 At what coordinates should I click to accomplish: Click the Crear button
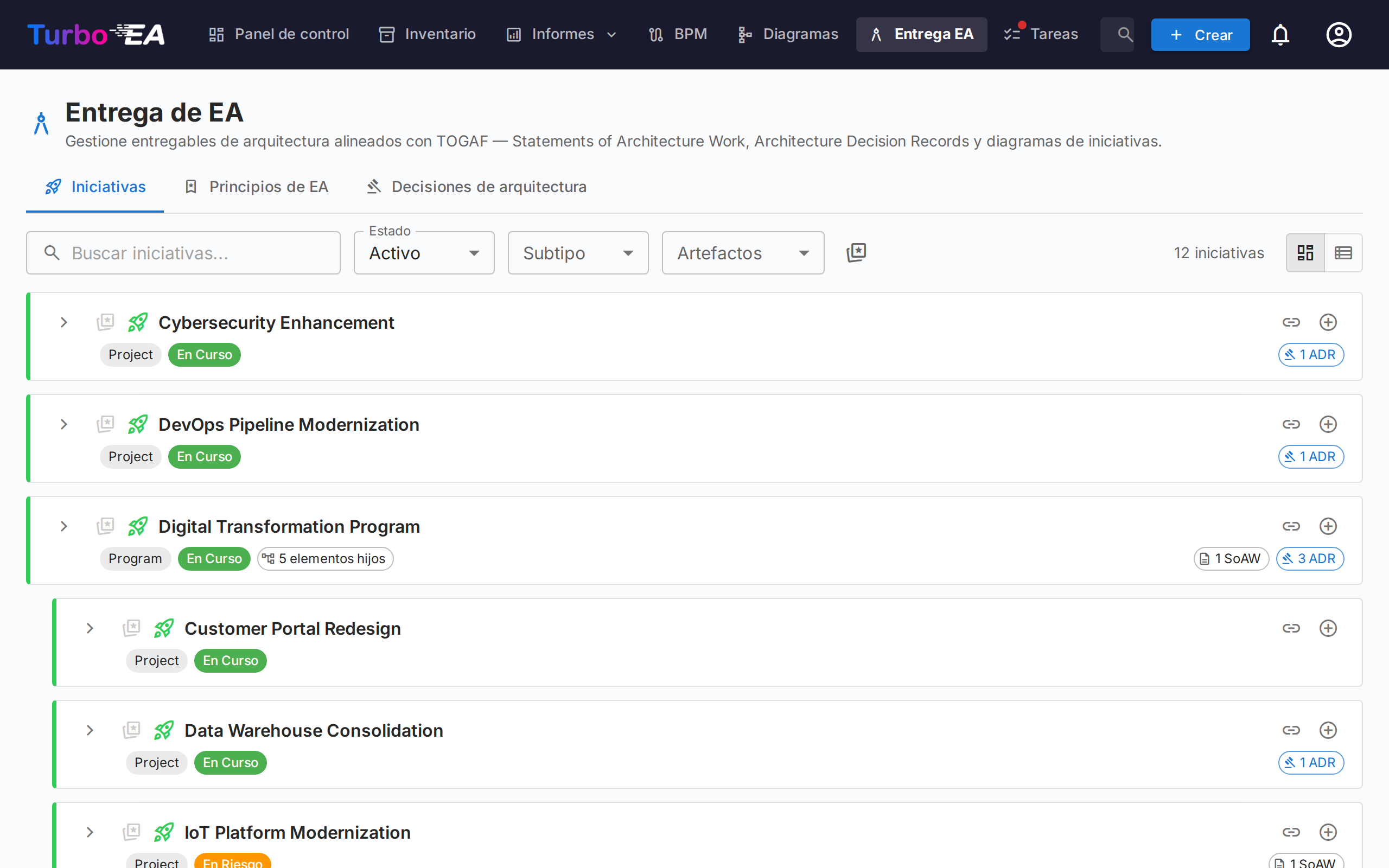click(x=1200, y=34)
